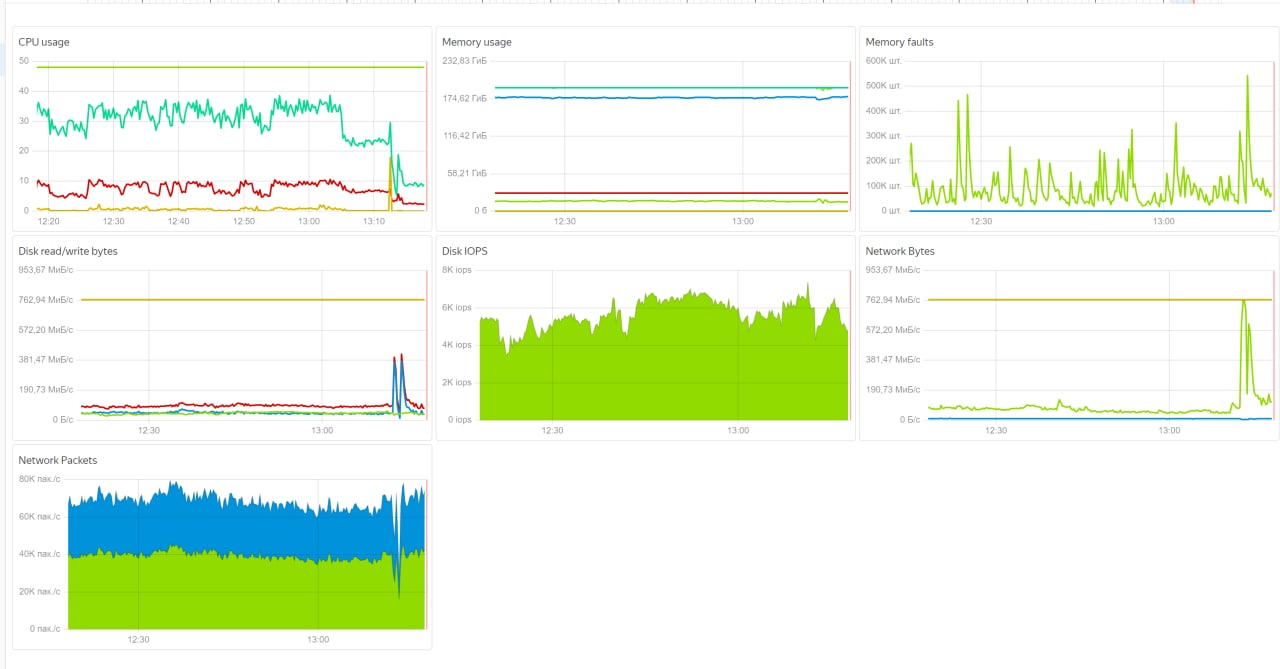The image size is (1280, 669).
Task: Click the 8K iops label on Disk IOPS
Action: (x=457, y=270)
